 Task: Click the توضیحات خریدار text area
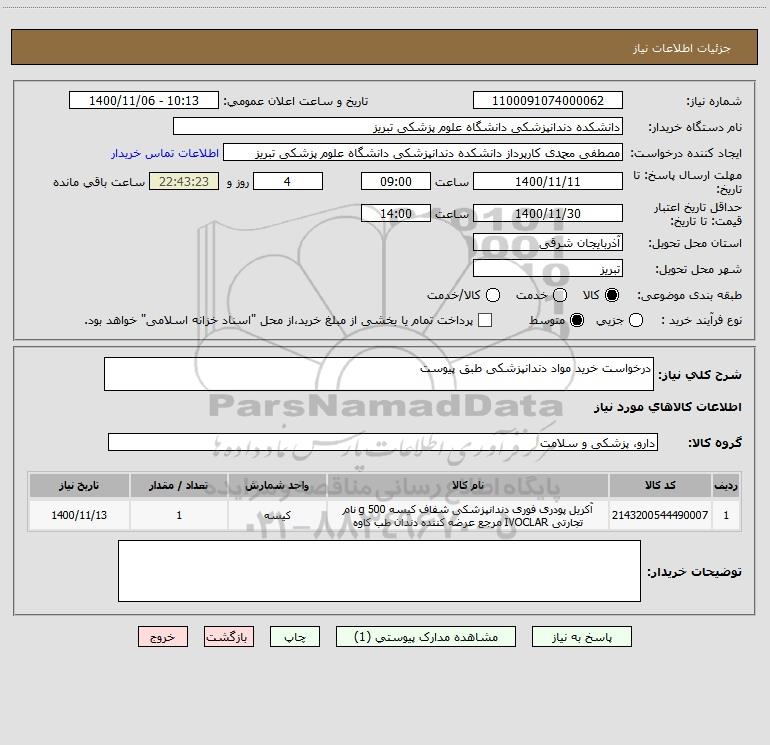pos(379,571)
